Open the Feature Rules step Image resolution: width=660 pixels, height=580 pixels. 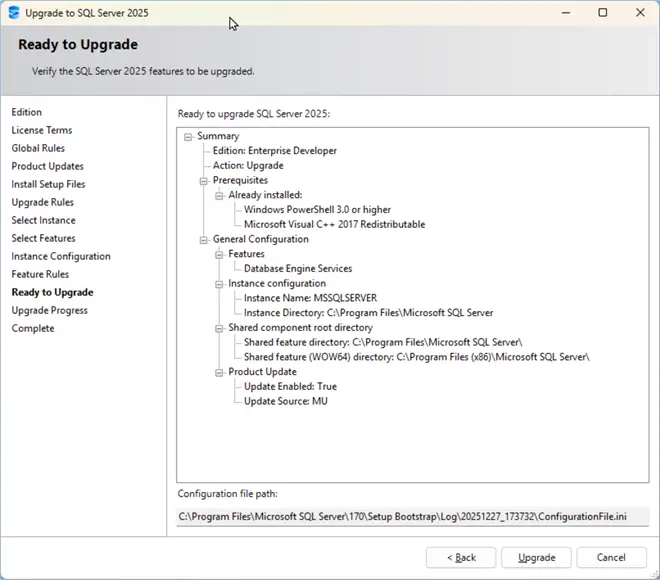coord(40,274)
